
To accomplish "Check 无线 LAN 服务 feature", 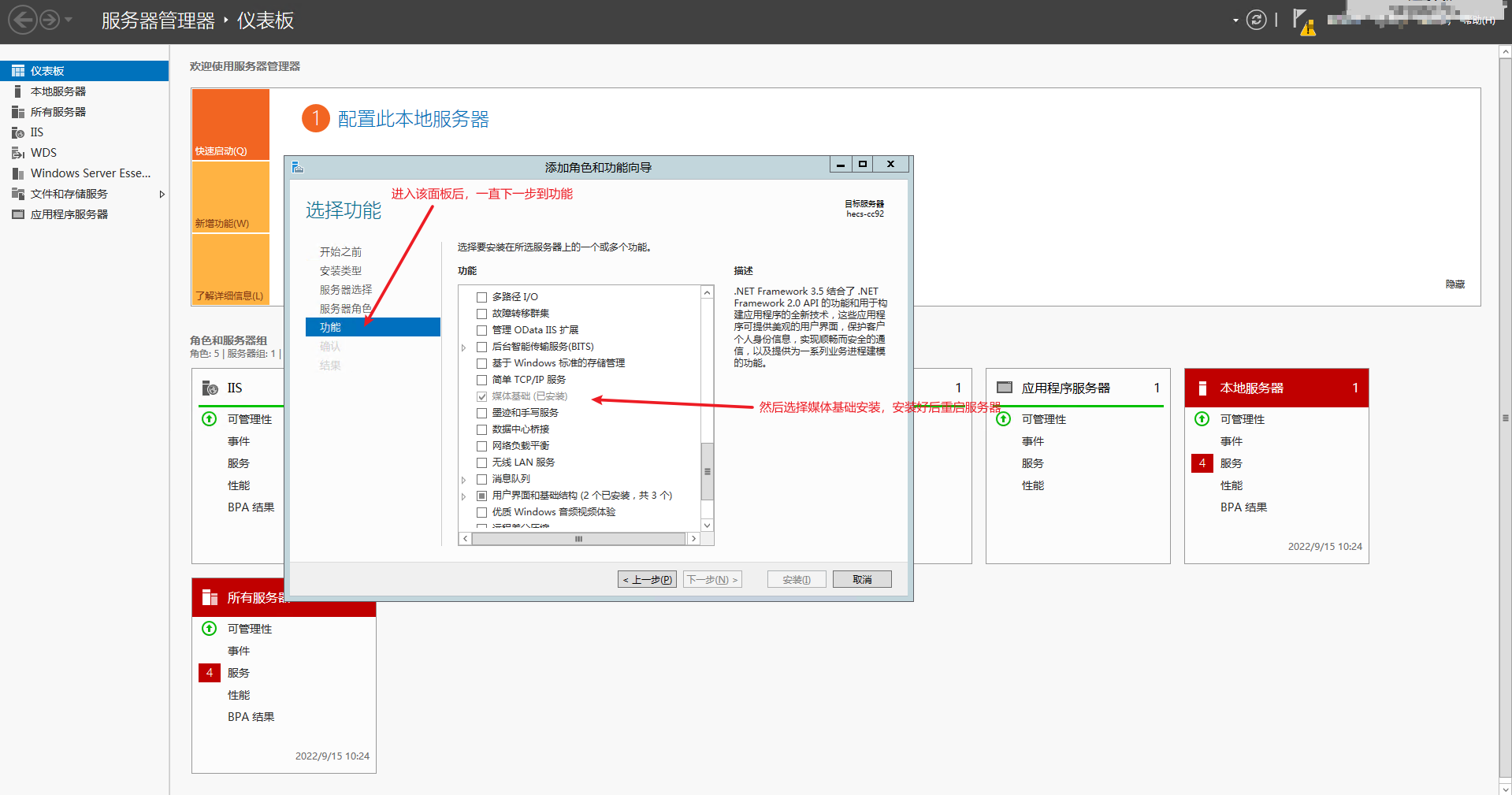I will click(x=481, y=463).
